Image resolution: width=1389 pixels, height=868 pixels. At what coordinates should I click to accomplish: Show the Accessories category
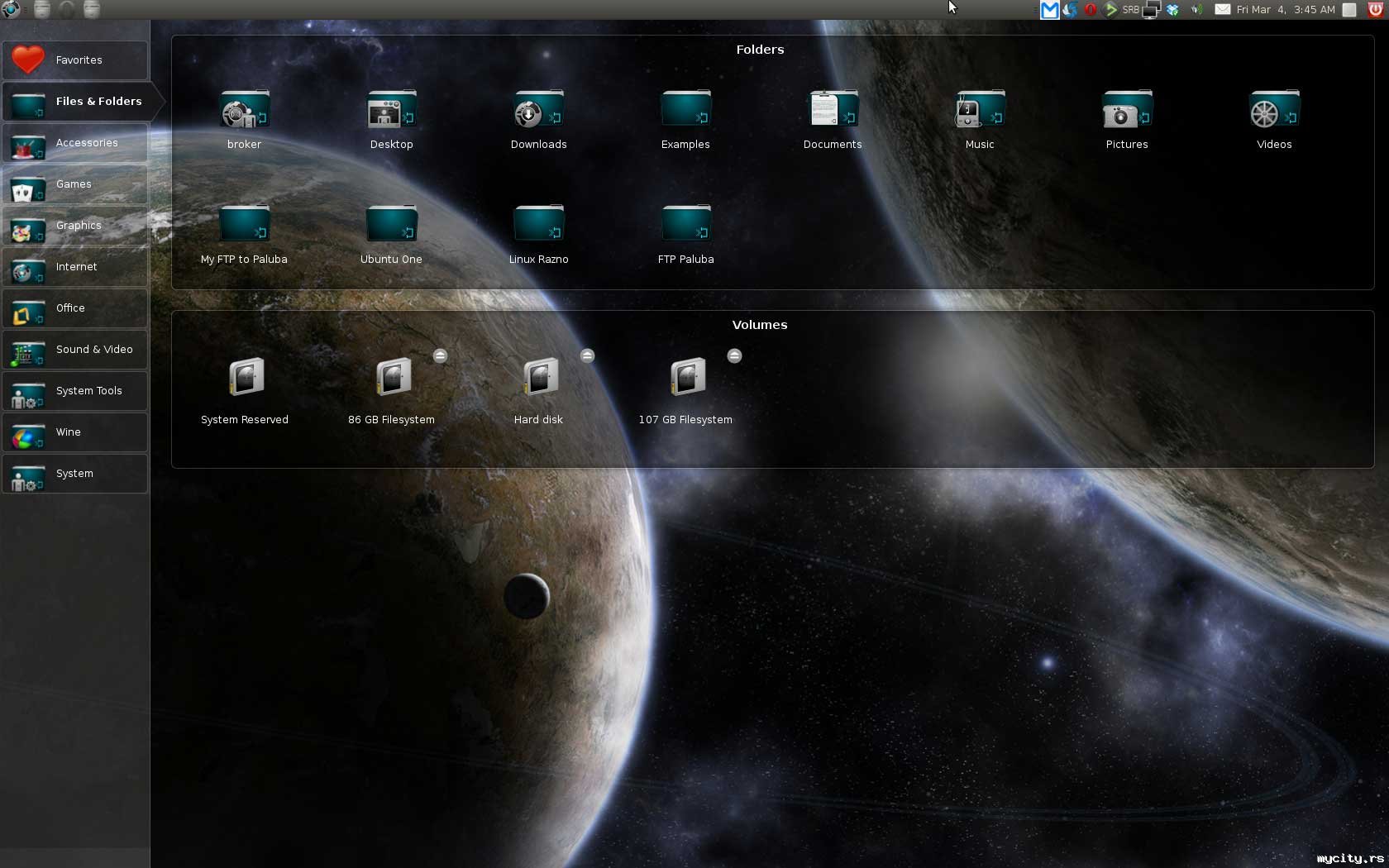click(x=75, y=143)
